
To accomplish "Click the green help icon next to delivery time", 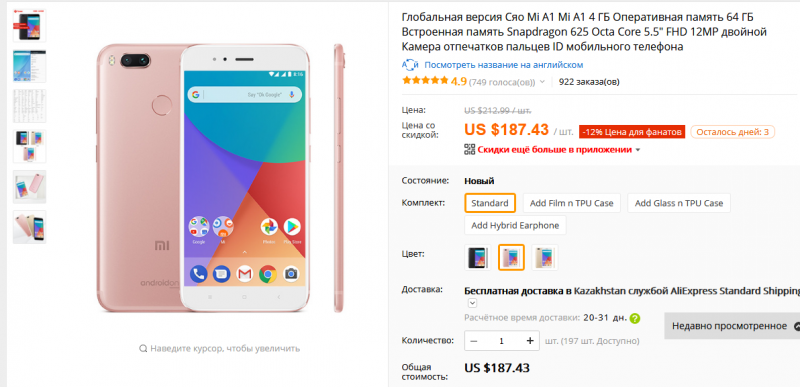I will pos(635,318).
